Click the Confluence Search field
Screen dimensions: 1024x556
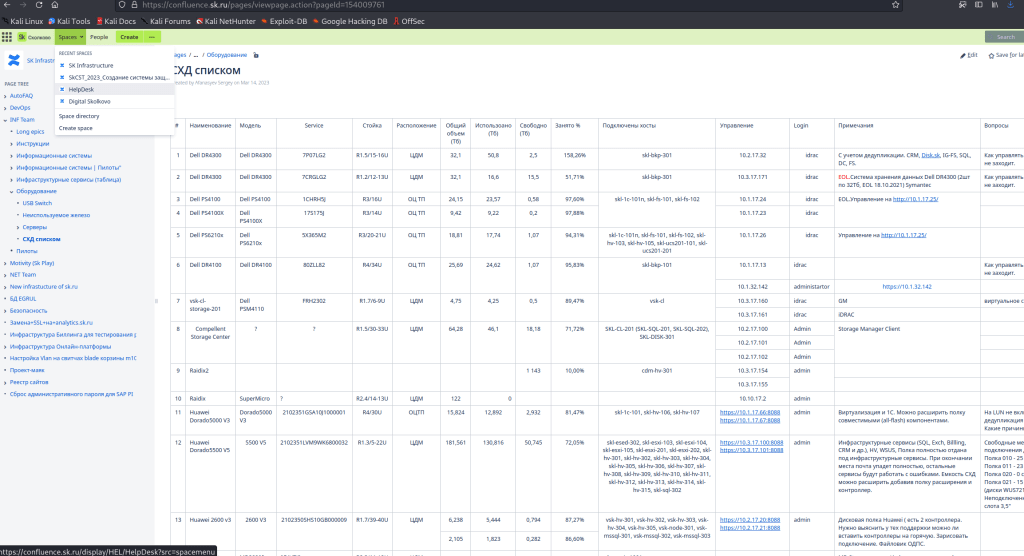coord(1003,37)
